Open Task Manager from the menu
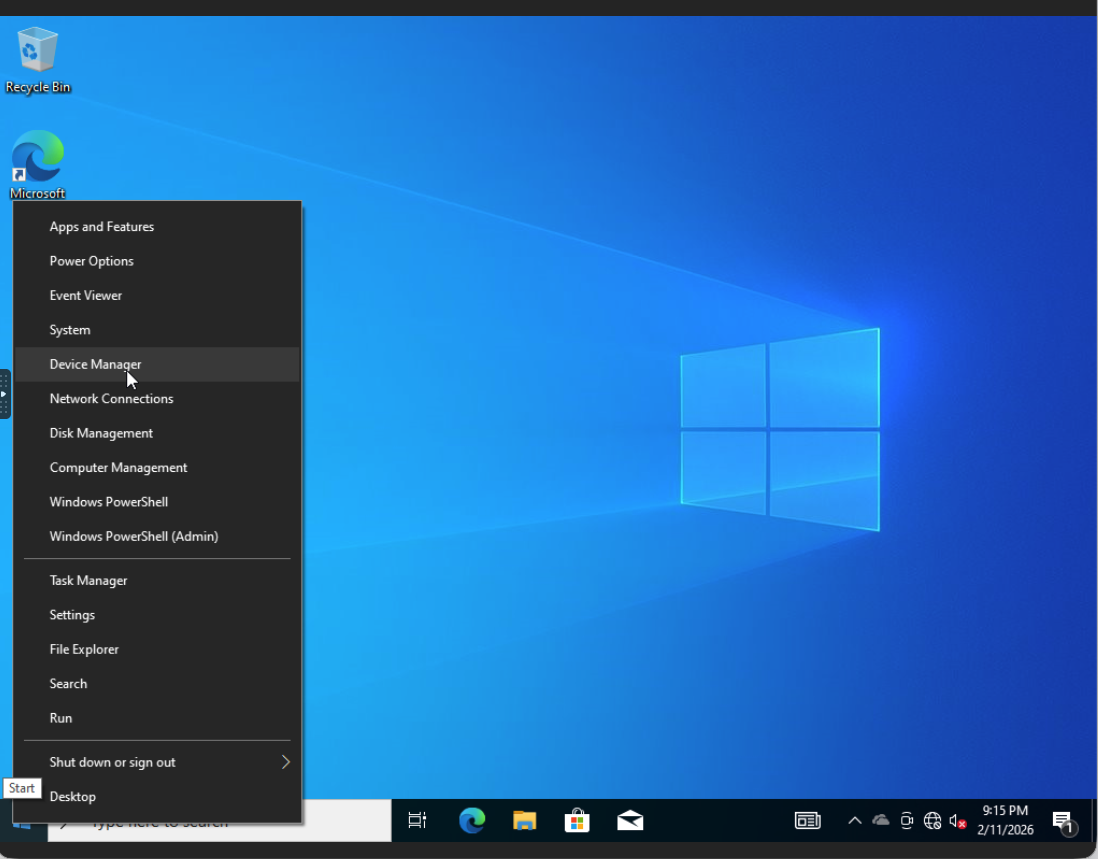The height and width of the screenshot is (859, 1098). coord(157,580)
